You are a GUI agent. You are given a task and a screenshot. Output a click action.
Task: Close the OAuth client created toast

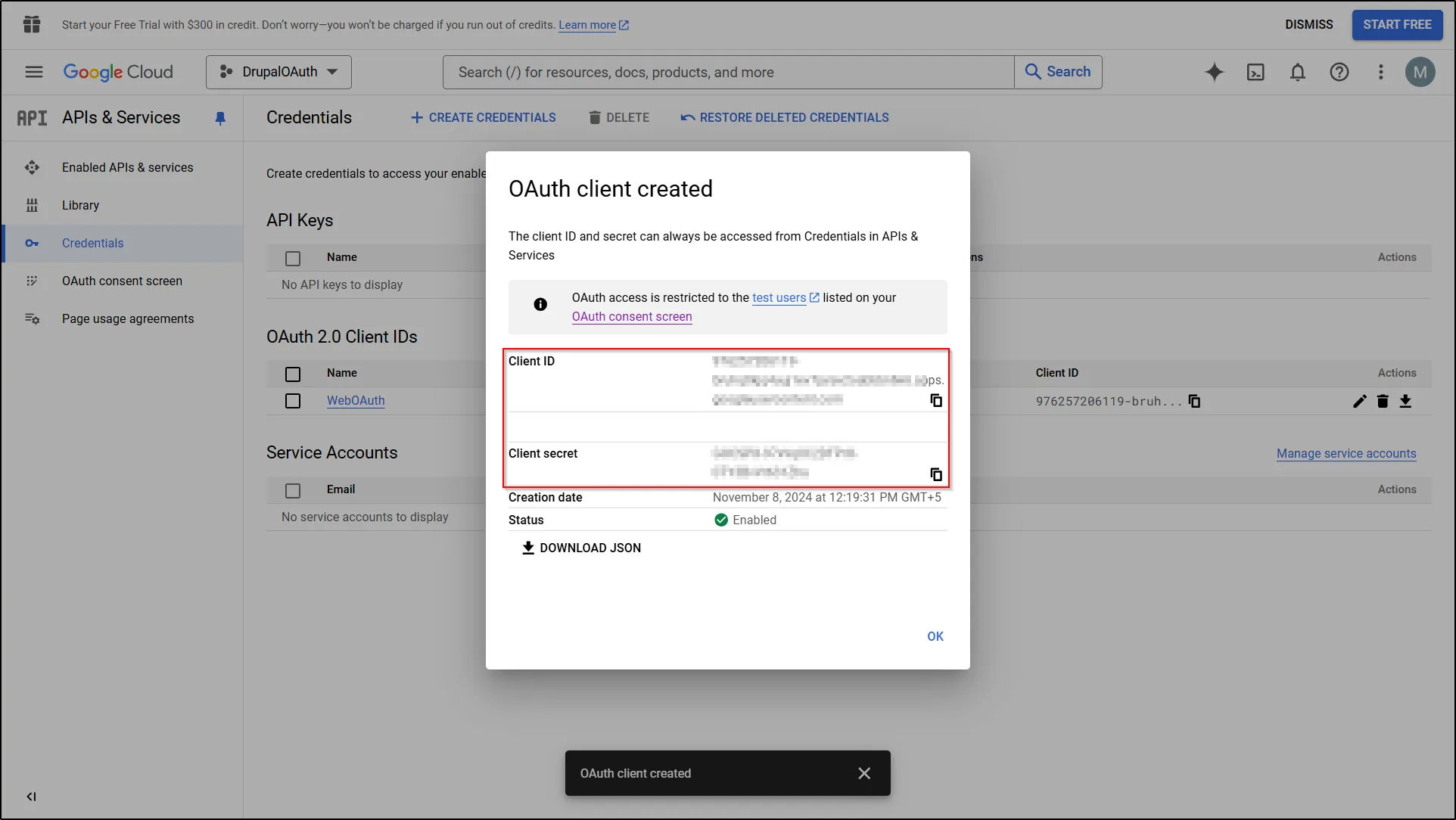[x=864, y=773]
